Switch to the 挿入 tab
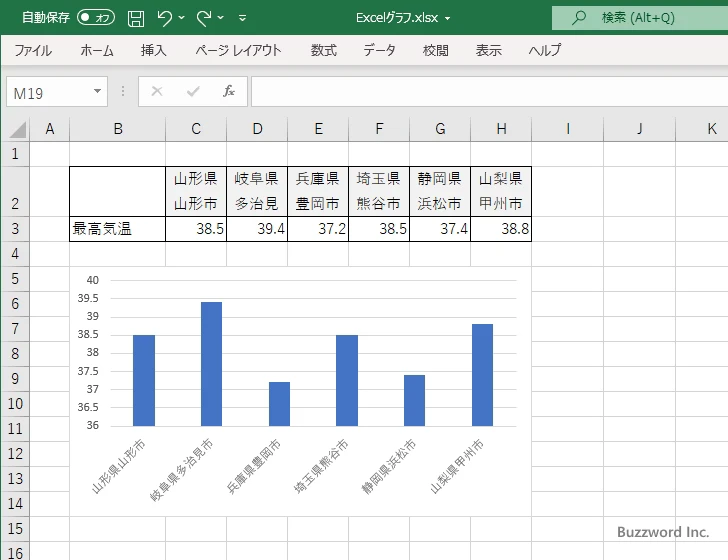This screenshot has width=728, height=560. tap(154, 50)
